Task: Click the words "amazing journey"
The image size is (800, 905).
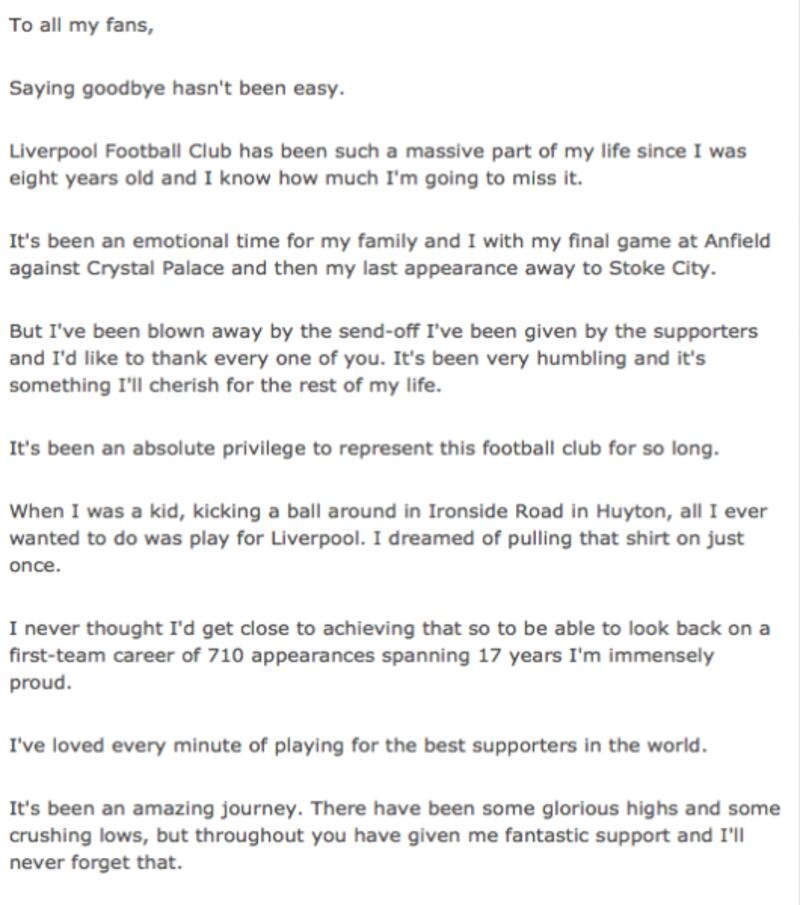Action: click(218, 809)
